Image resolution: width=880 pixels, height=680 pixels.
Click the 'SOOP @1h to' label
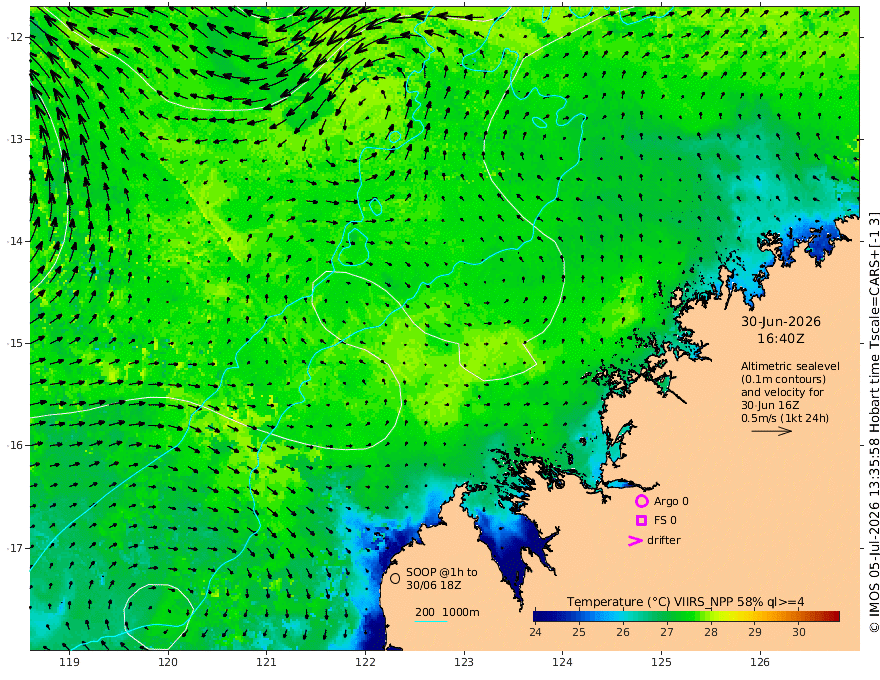pyautogui.click(x=442, y=572)
